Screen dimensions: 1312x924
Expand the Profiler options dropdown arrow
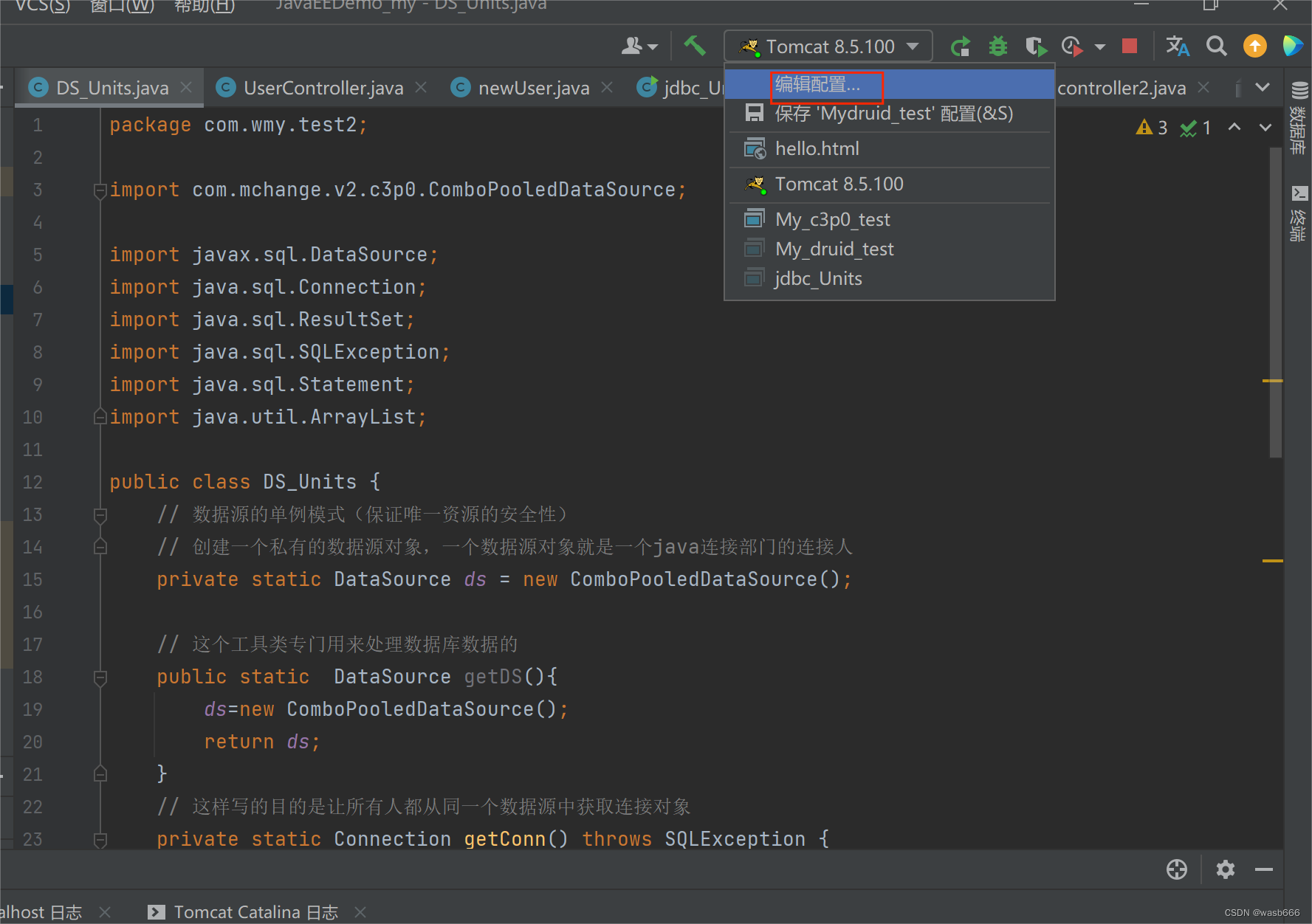(x=1100, y=46)
